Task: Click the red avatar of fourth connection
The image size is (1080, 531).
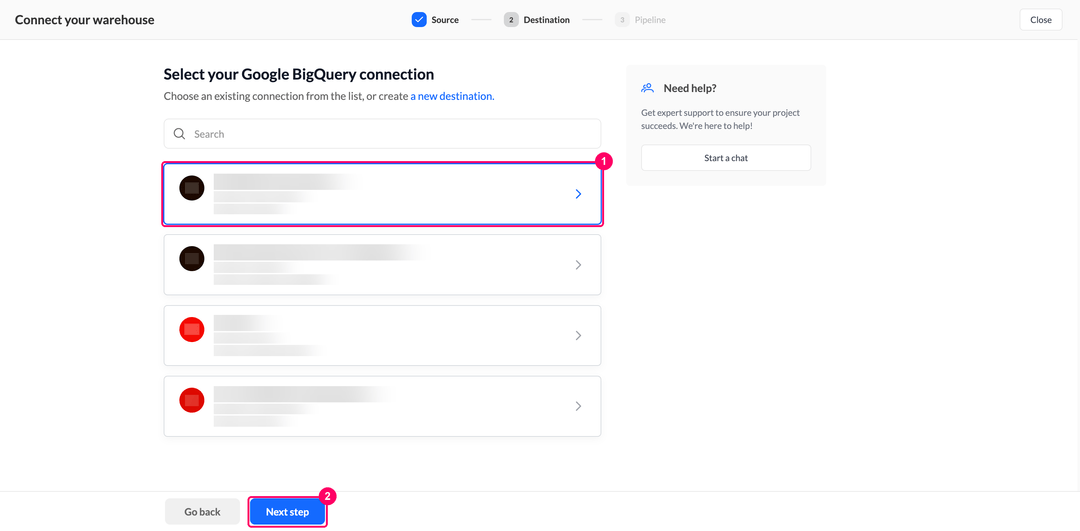Action: (x=191, y=400)
